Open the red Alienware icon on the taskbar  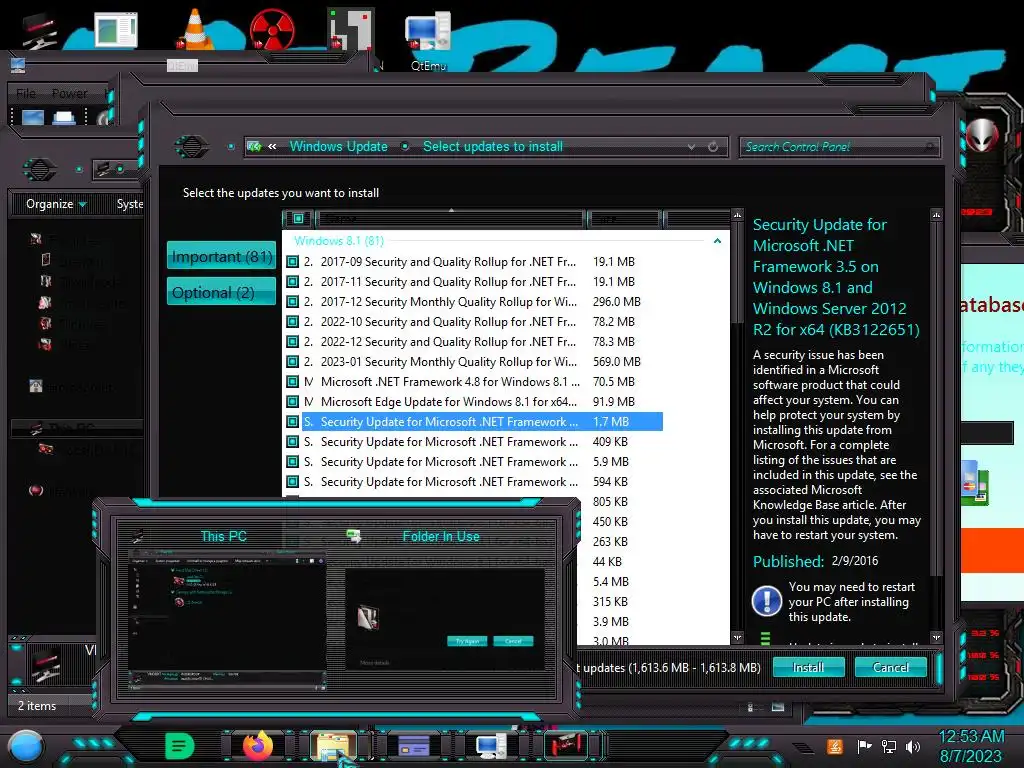click(567, 746)
